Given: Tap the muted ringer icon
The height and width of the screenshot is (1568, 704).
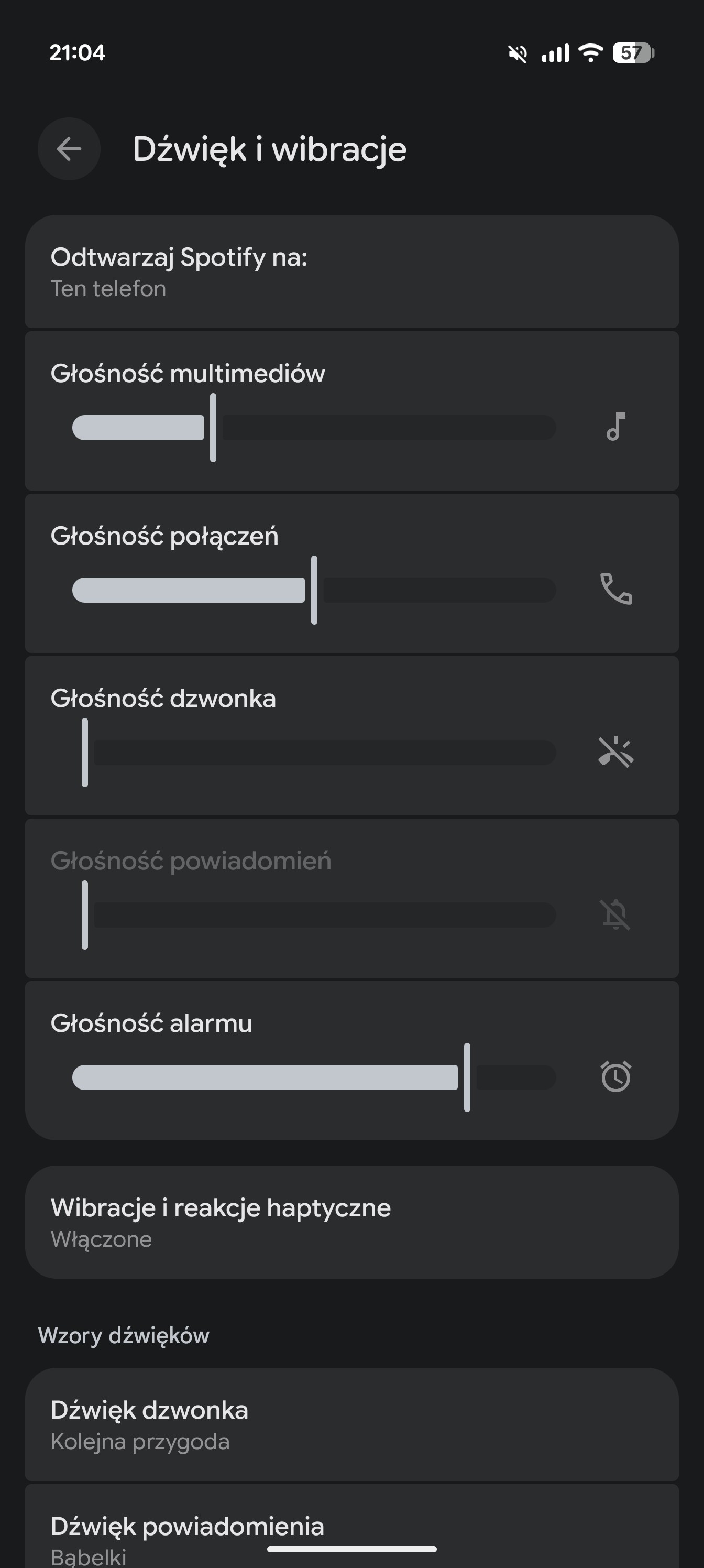Looking at the screenshot, I should click(616, 752).
